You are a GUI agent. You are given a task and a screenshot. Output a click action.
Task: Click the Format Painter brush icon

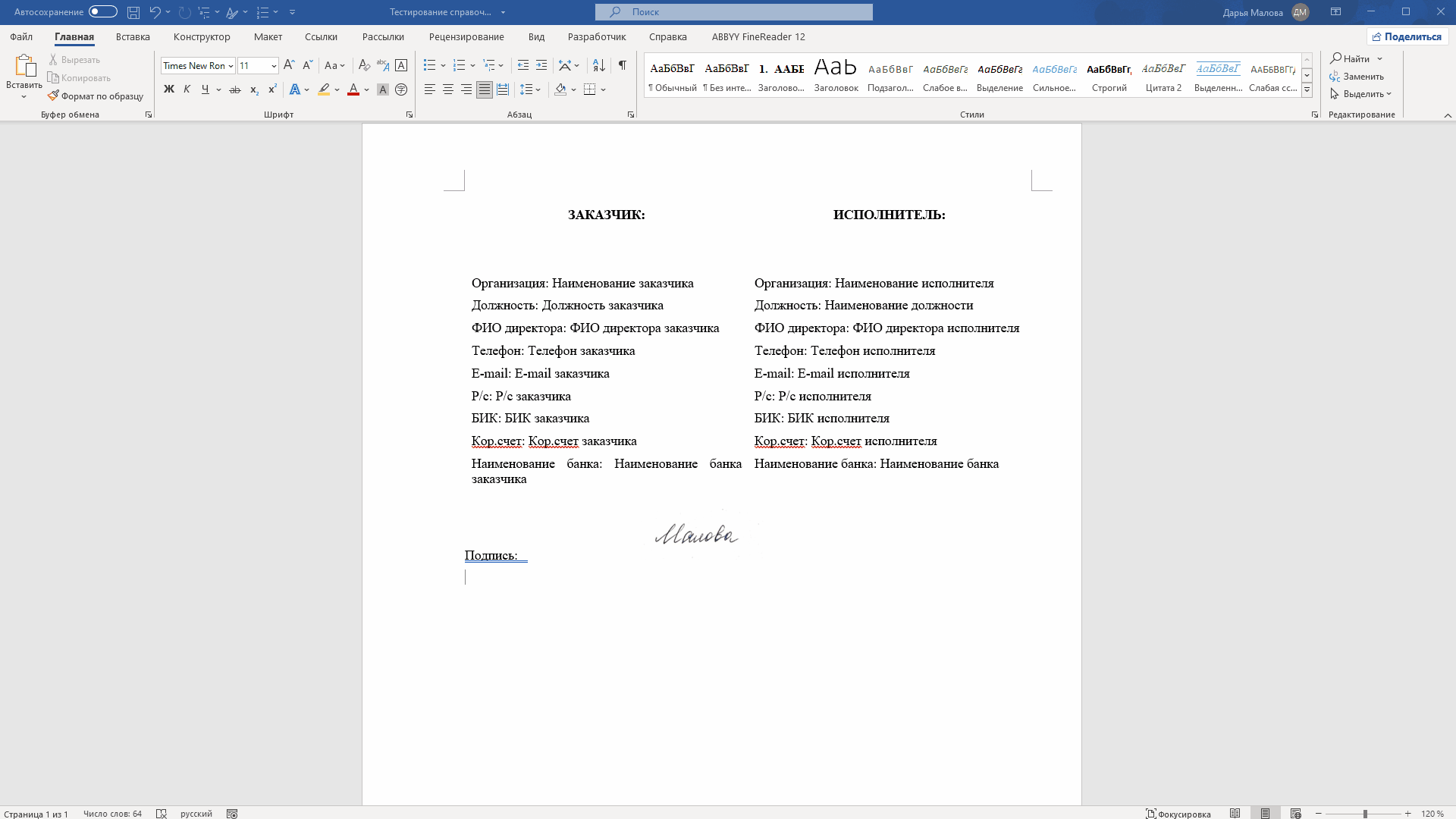point(53,96)
